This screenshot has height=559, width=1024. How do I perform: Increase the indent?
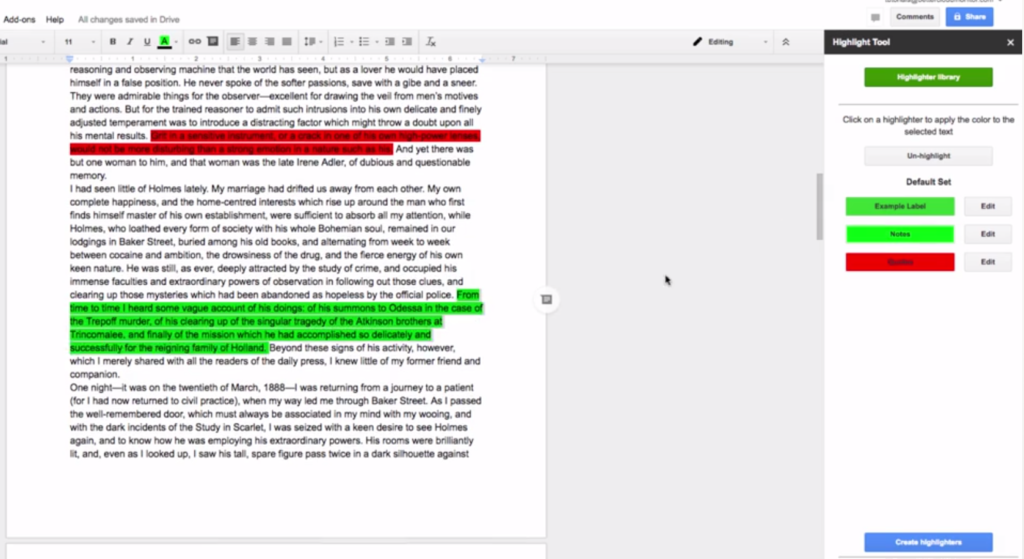point(407,42)
